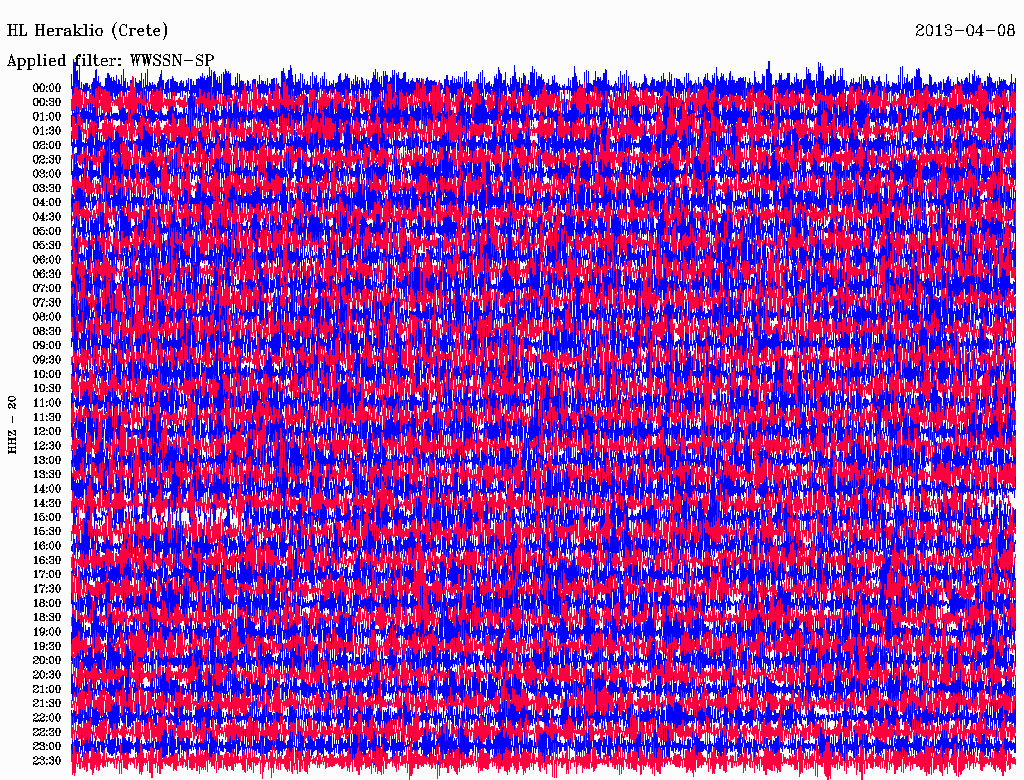Select the 06:30 time label
1024x780 pixels.
click(x=46, y=274)
